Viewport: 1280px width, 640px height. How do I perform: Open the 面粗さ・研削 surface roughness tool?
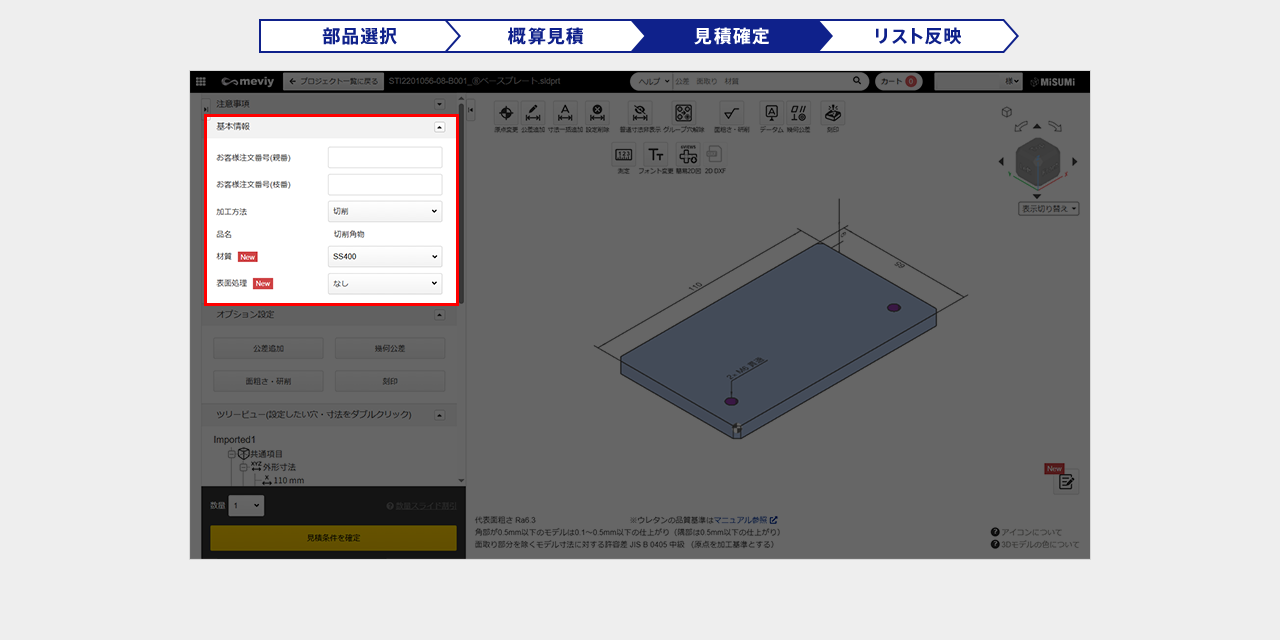pos(731,114)
